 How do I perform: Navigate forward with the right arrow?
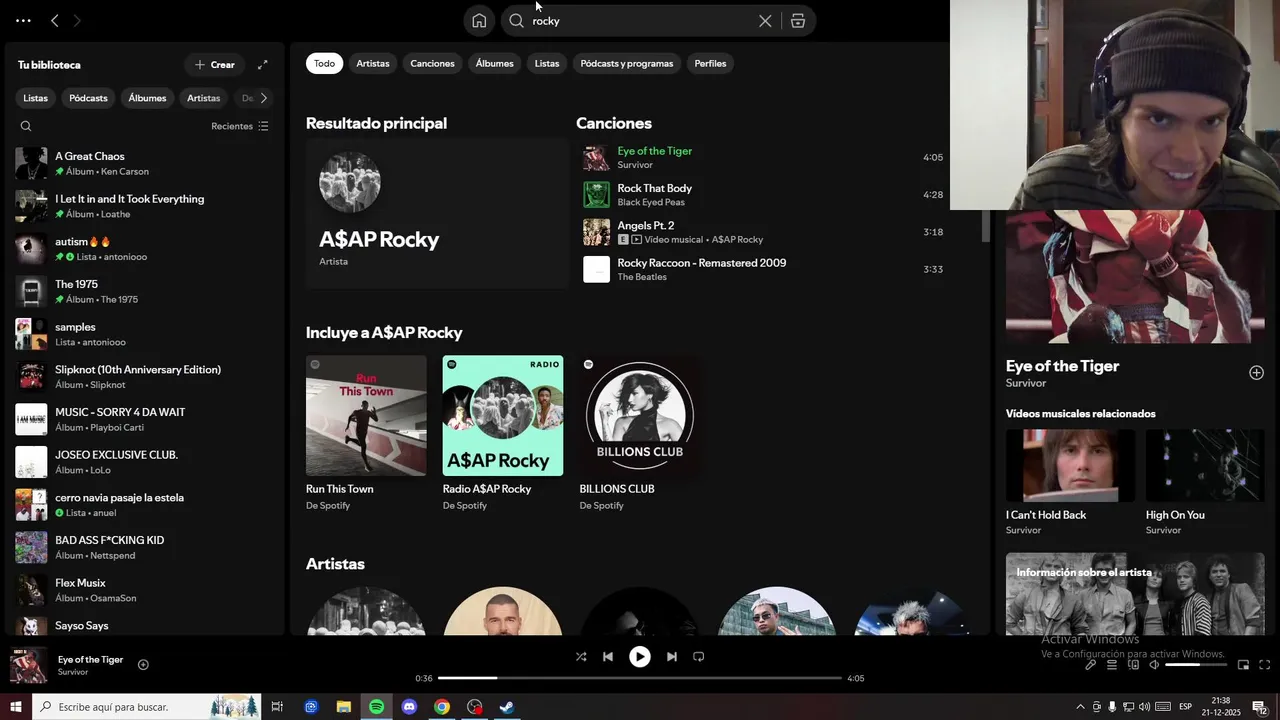pos(77,20)
